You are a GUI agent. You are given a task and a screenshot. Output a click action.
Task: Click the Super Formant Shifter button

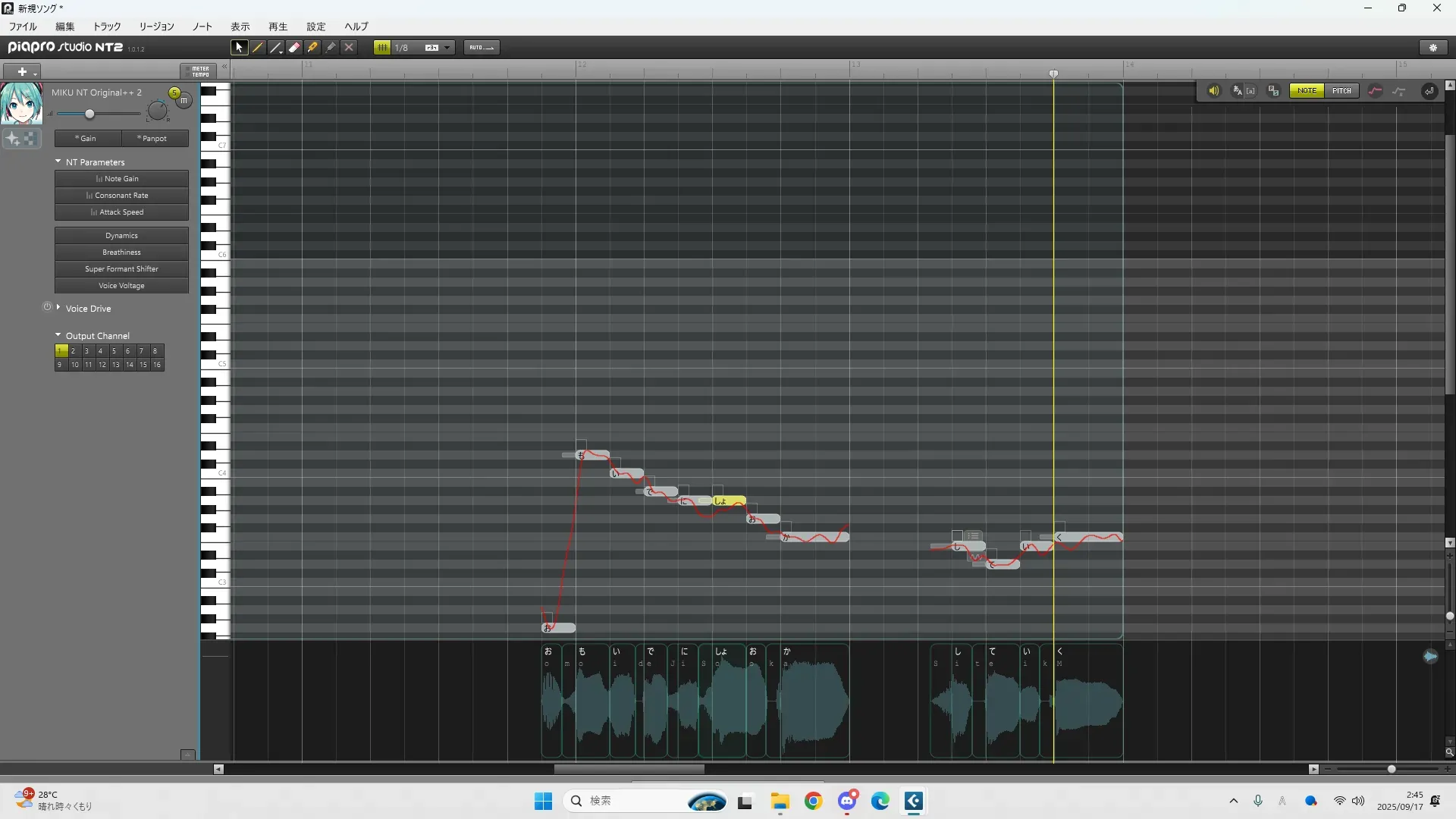pyautogui.click(x=121, y=269)
